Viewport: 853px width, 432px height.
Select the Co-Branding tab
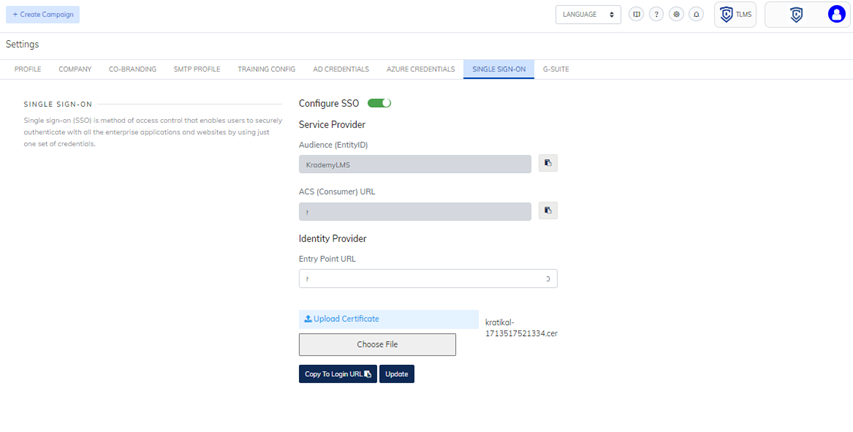click(132, 69)
